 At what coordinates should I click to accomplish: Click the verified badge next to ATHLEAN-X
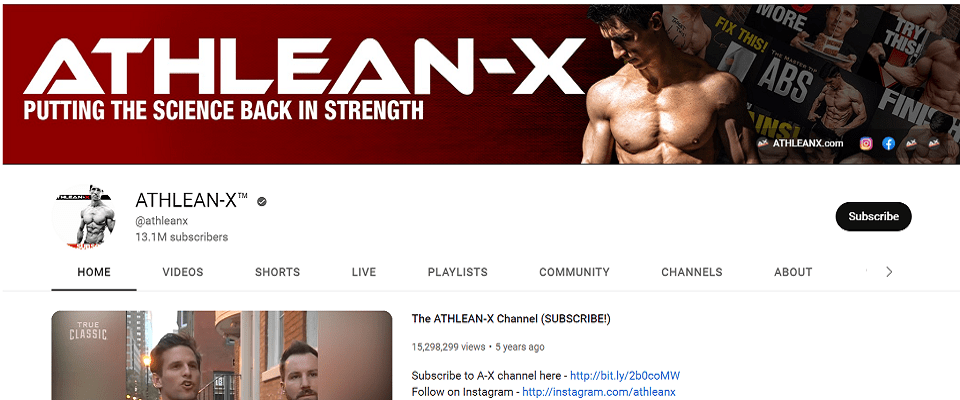[262, 201]
